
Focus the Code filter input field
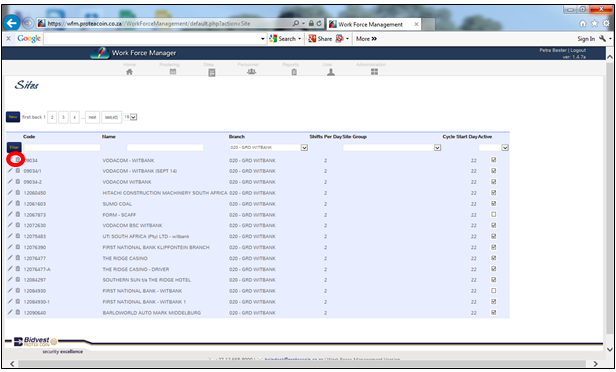[x=62, y=148]
